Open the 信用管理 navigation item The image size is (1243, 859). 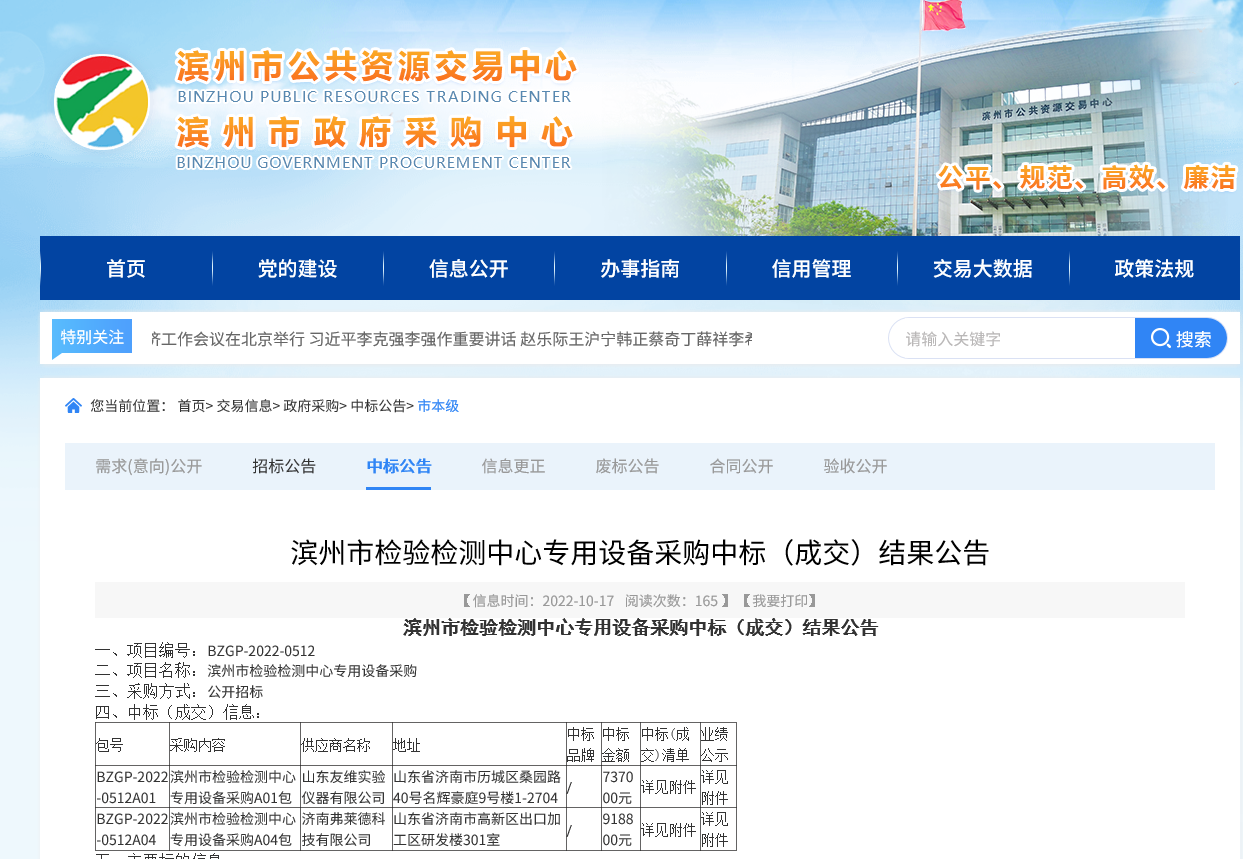click(811, 268)
